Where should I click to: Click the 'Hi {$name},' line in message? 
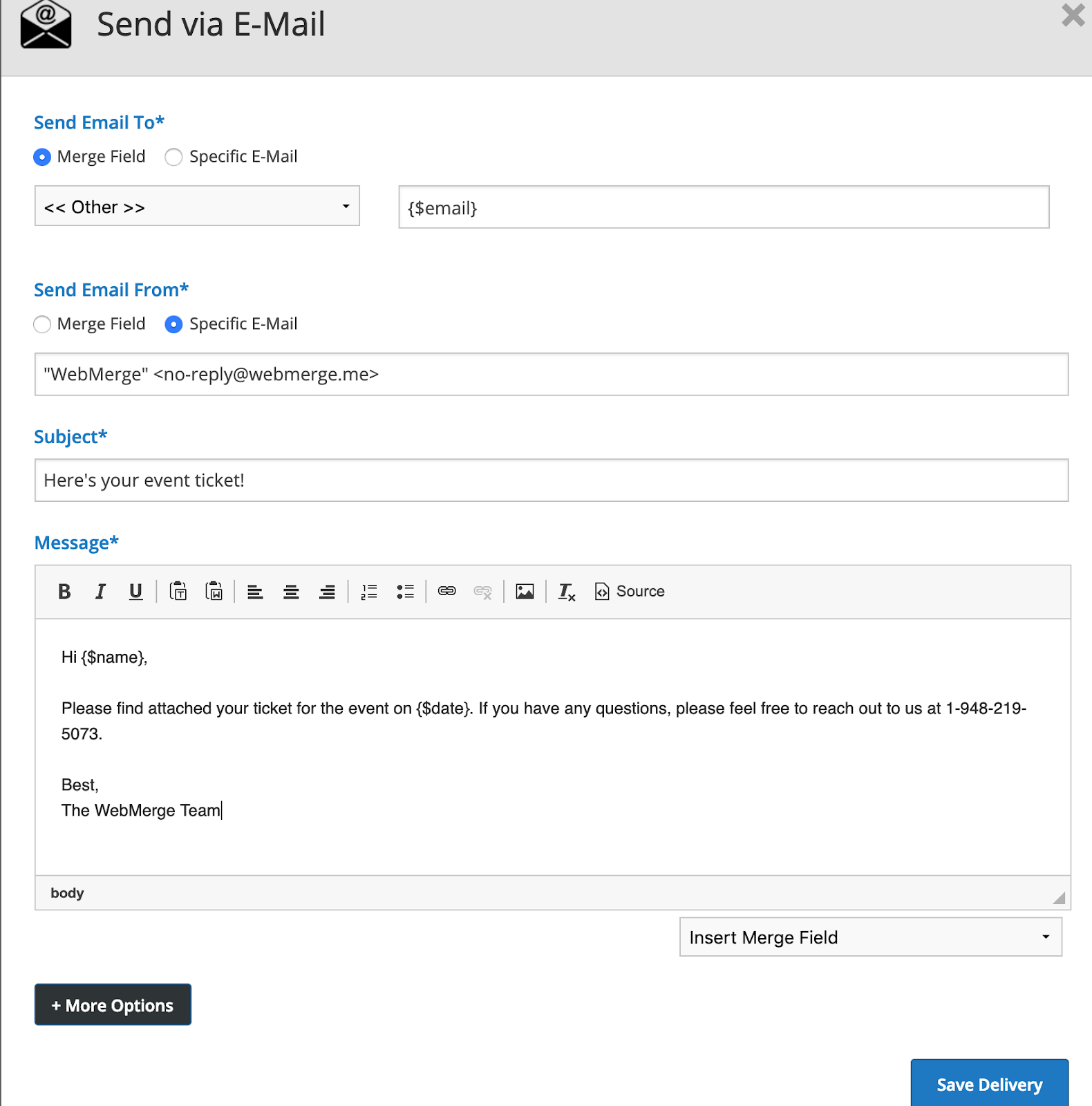pos(104,657)
